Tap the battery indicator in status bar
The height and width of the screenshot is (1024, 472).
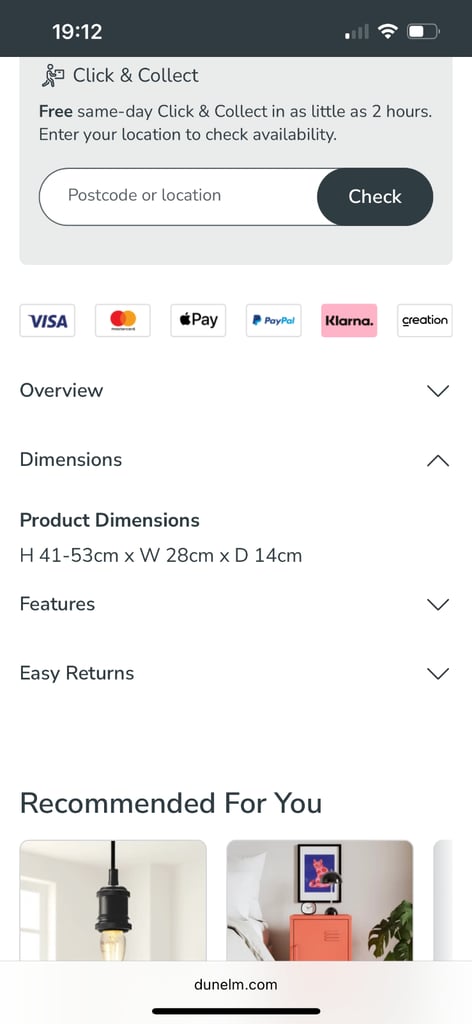[x=424, y=31]
